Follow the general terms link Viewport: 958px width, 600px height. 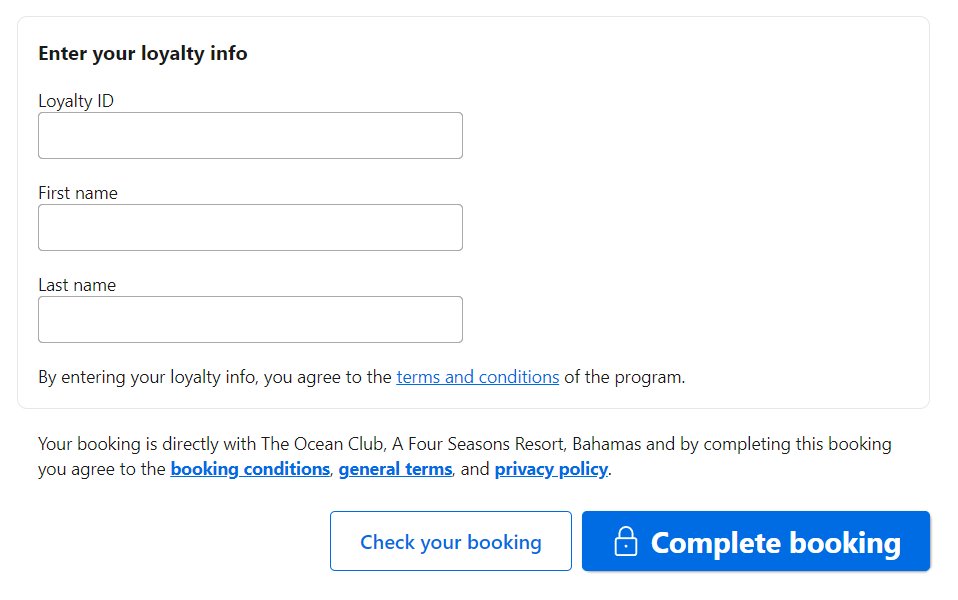coord(395,469)
